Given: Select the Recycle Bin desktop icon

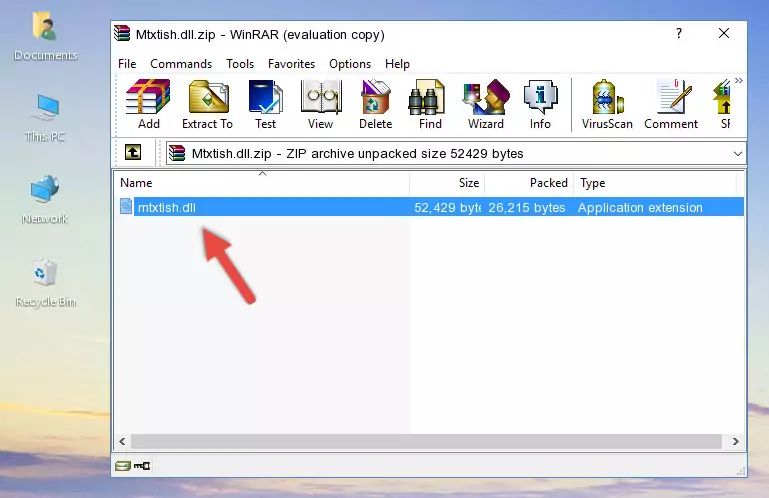Looking at the screenshot, I should click(x=46, y=282).
